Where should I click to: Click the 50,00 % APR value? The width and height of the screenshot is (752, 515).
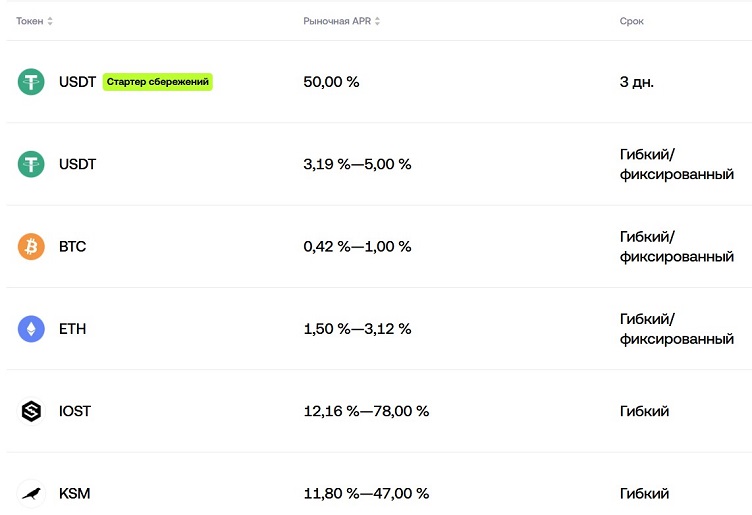(x=331, y=82)
